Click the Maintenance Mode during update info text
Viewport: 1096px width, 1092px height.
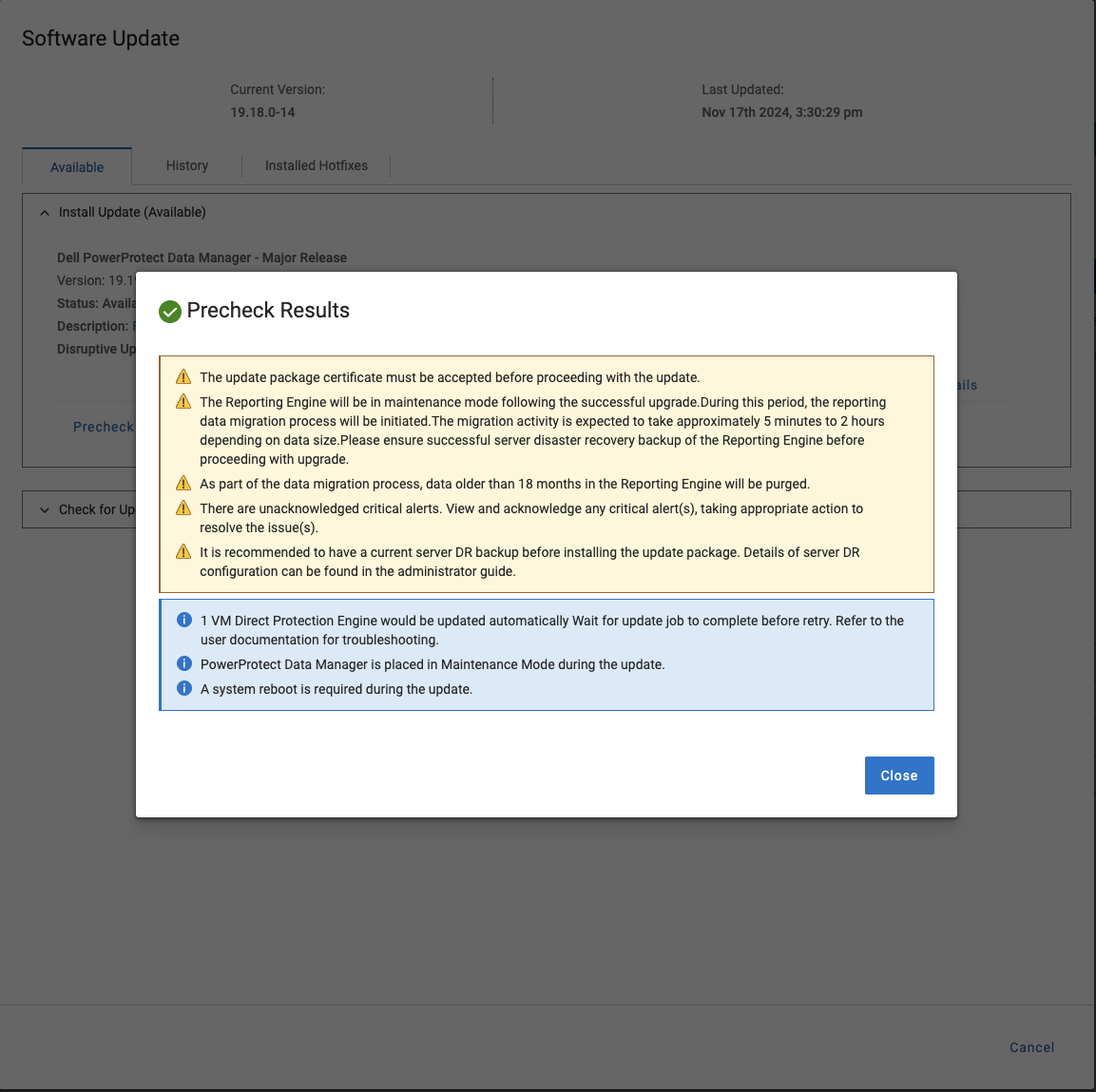pos(433,664)
